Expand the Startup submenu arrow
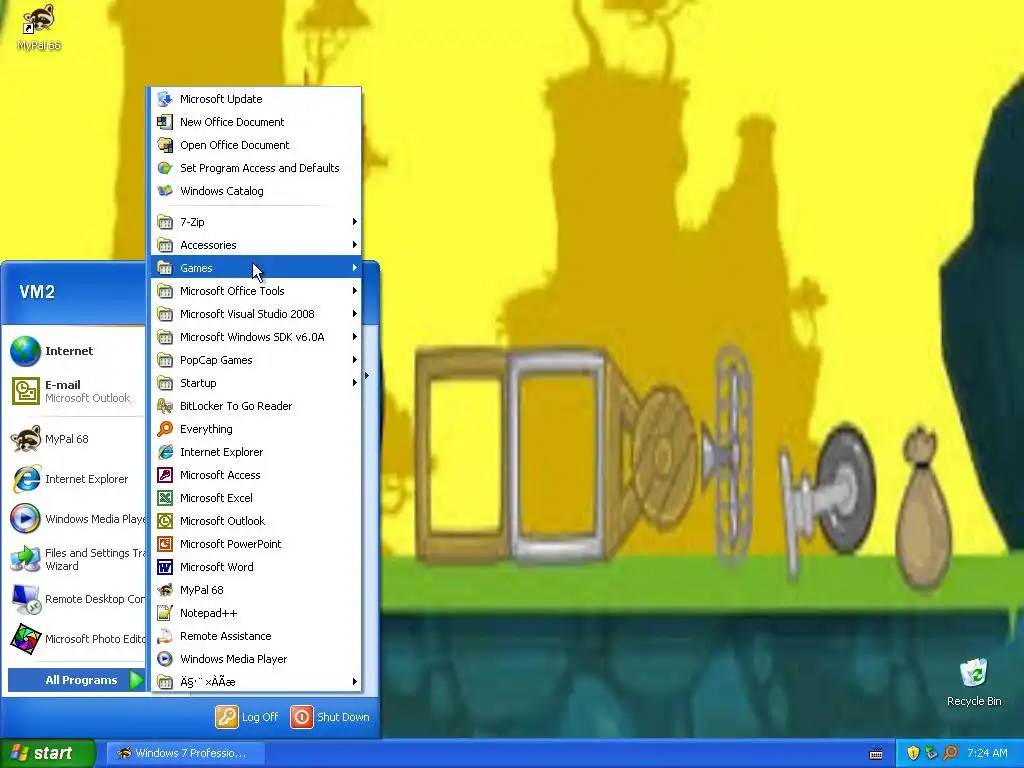This screenshot has width=1024, height=768. [355, 383]
